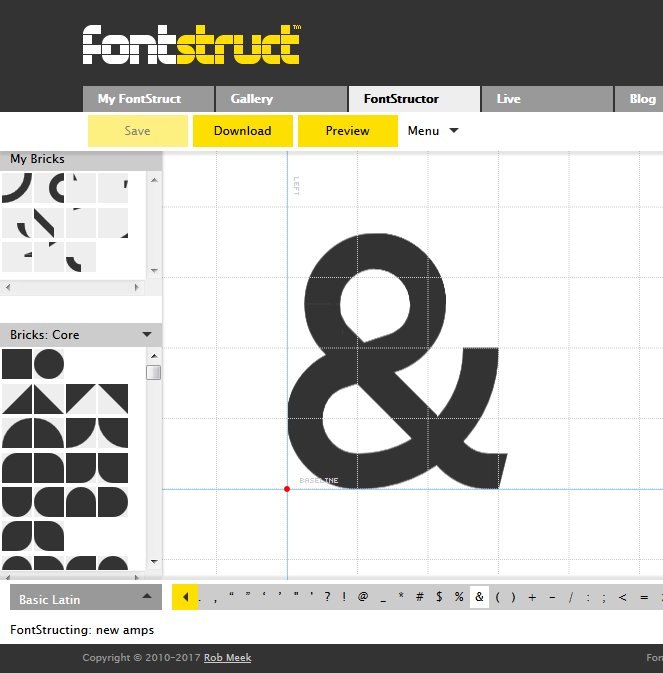Open the Blog tab
663x673 pixels.
(639, 99)
